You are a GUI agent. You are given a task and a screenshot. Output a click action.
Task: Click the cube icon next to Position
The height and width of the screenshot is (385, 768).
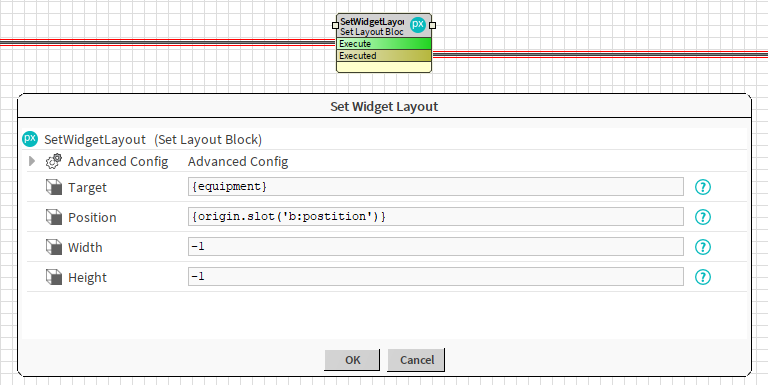(x=54, y=217)
